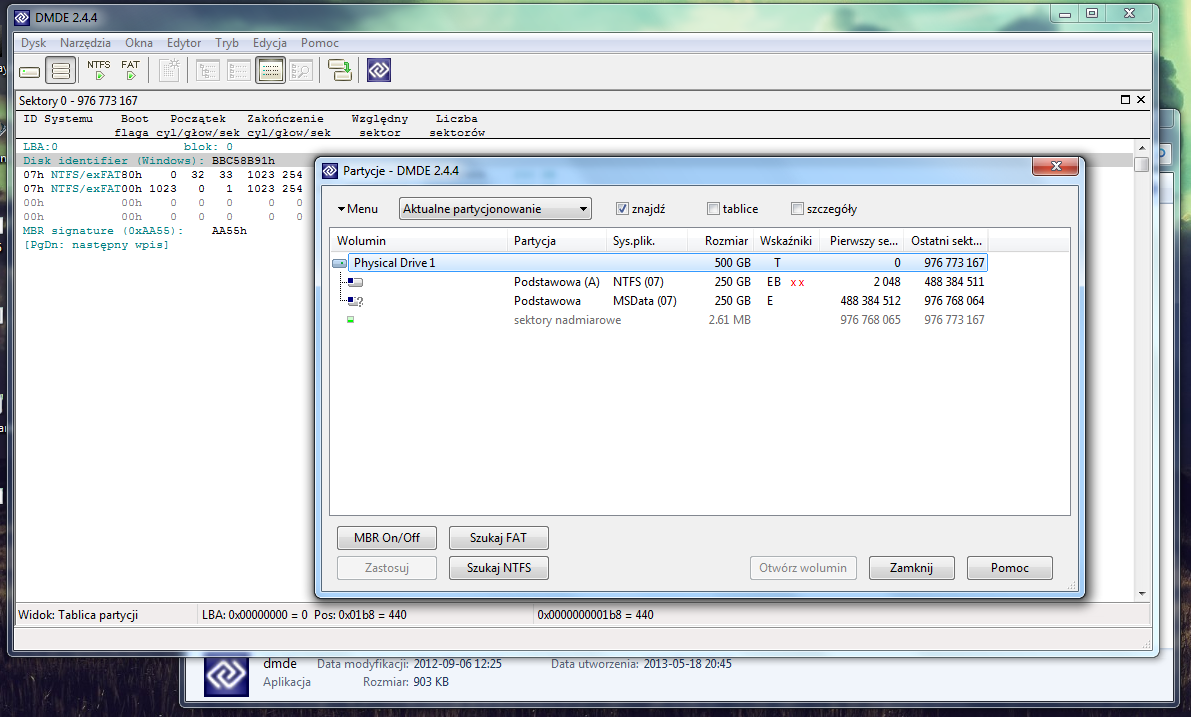Start NTFS search toolbar icon

99,70
